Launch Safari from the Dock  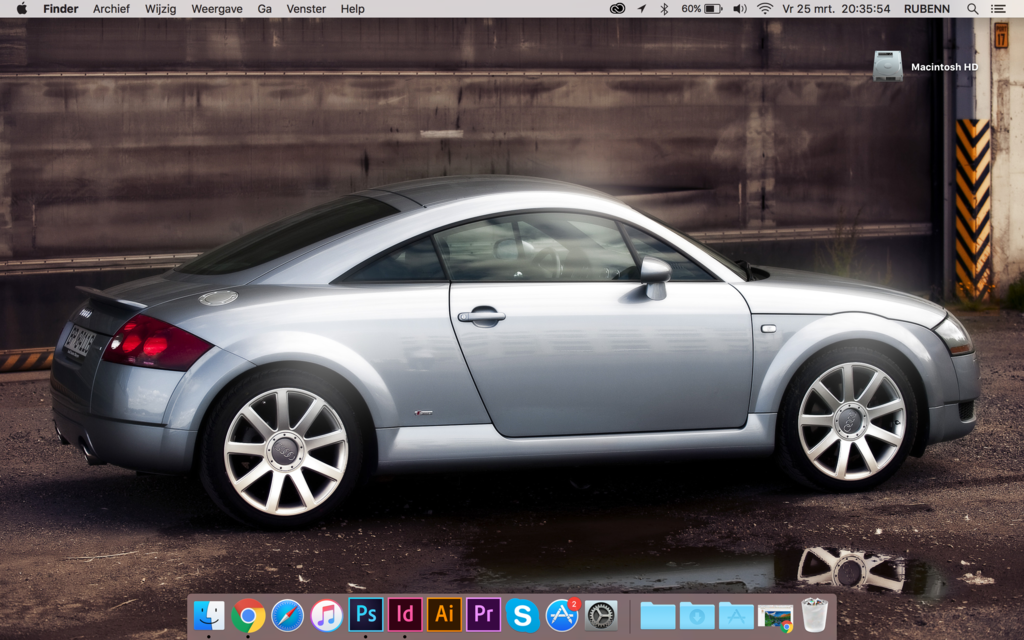tap(287, 615)
